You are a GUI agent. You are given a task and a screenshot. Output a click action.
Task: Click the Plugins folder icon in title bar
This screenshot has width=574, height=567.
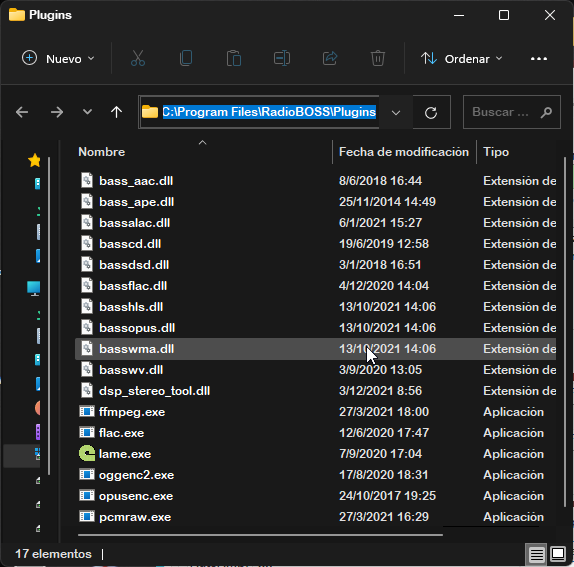pyautogui.click(x=16, y=15)
